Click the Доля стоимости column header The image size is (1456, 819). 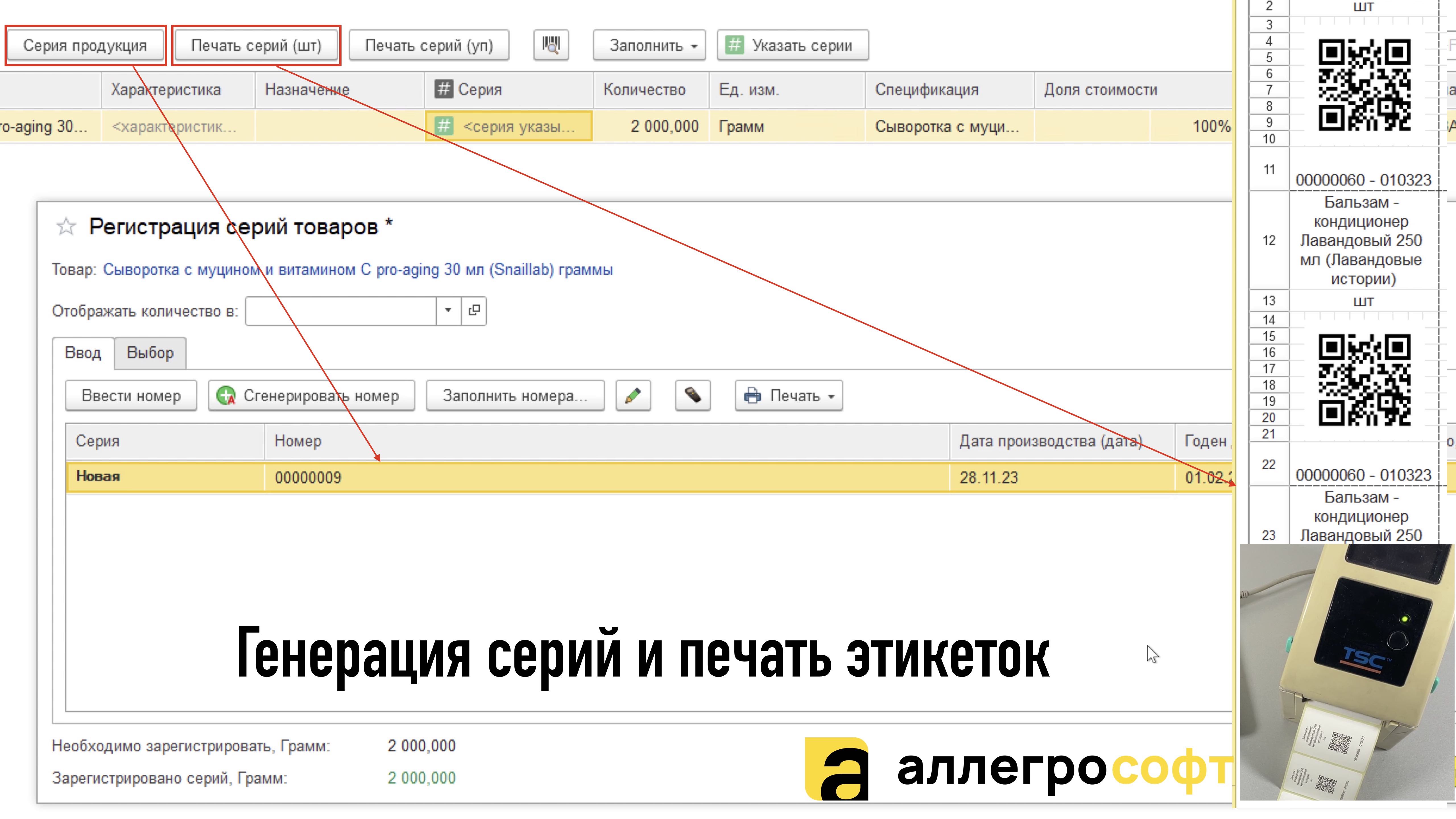[1133, 89]
